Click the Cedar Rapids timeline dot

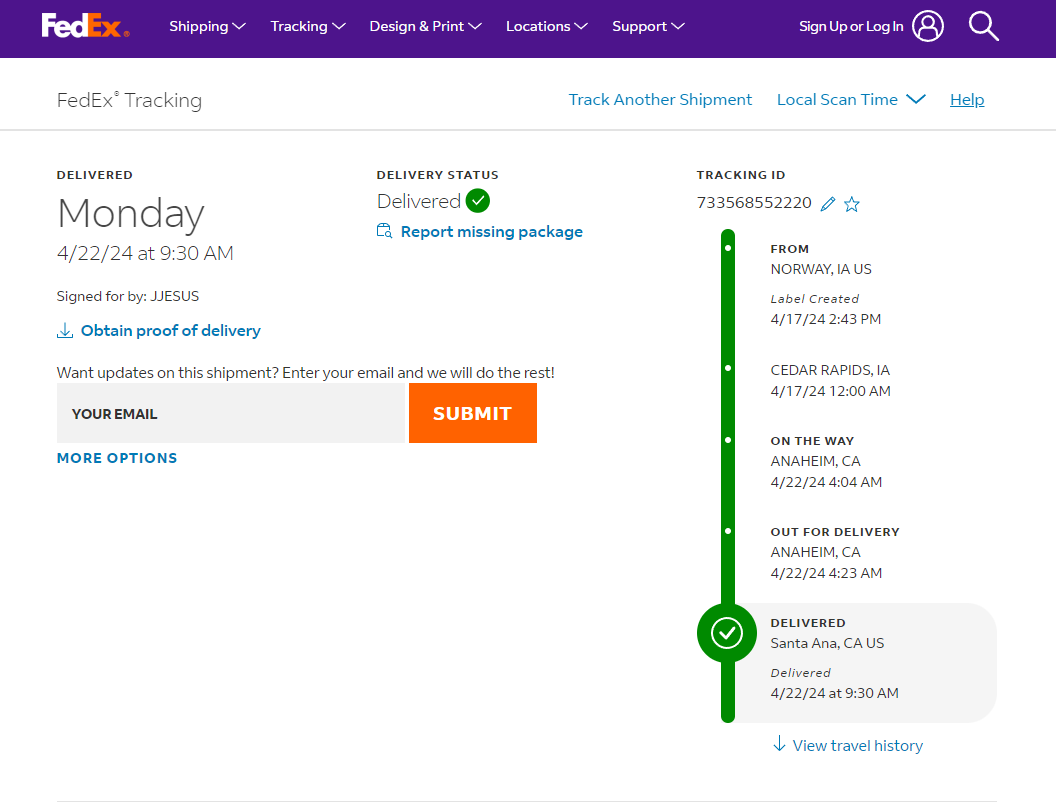click(x=728, y=368)
